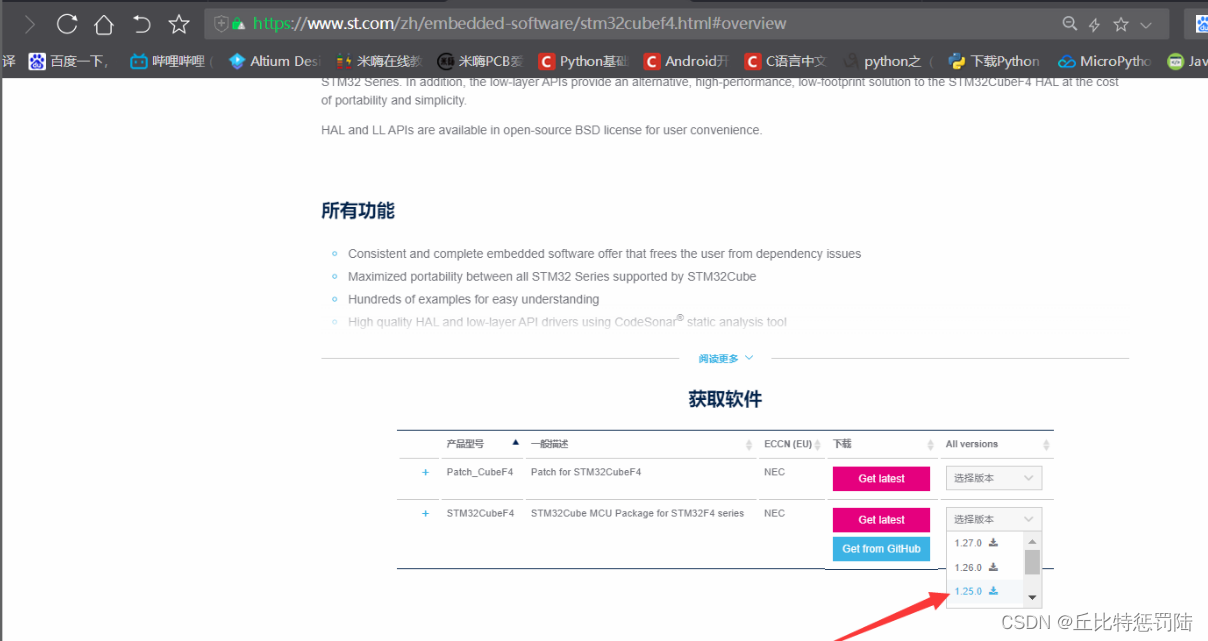This screenshot has height=641, width=1208.
Task: Open the Python基础 bookmark
Action: (x=583, y=61)
